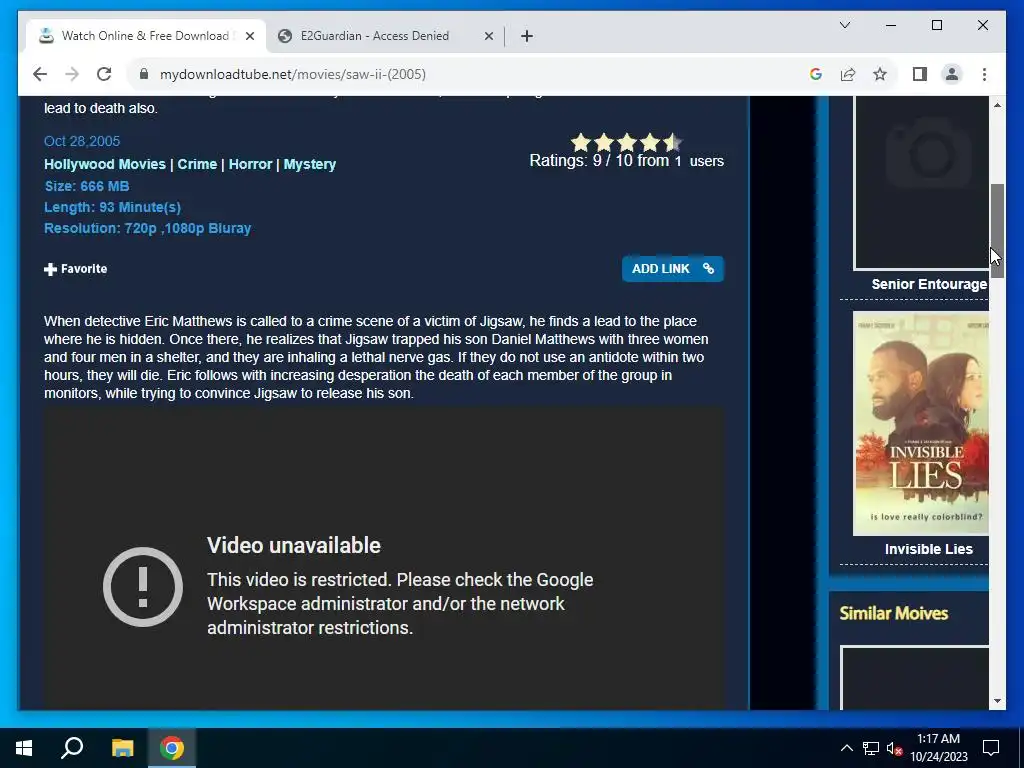Screen dimensions: 1024x768
Task: Open the Invisible Lies movie poster
Action: pos(921,423)
